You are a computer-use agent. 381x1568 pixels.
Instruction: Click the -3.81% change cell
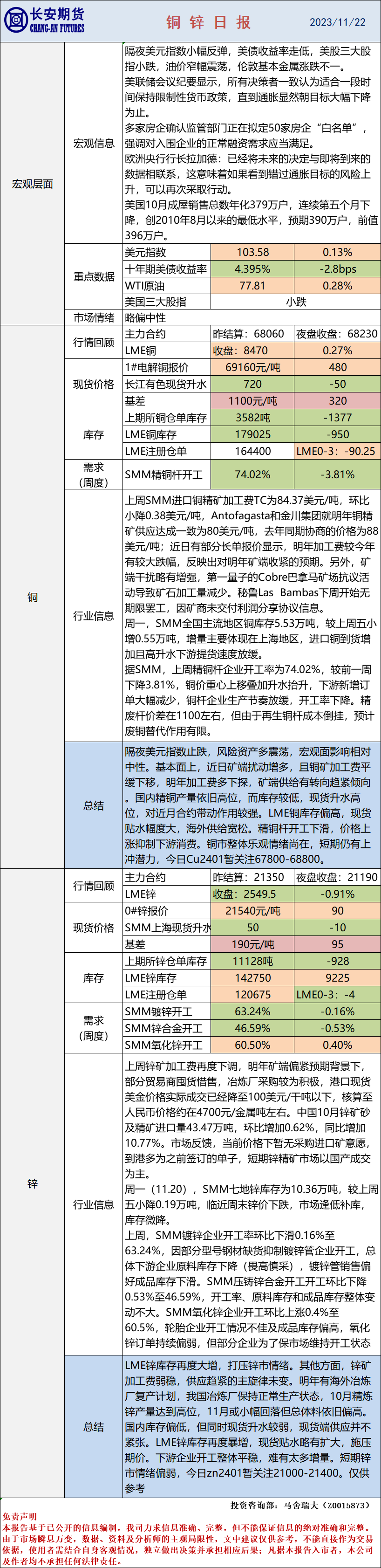click(337, 475)
